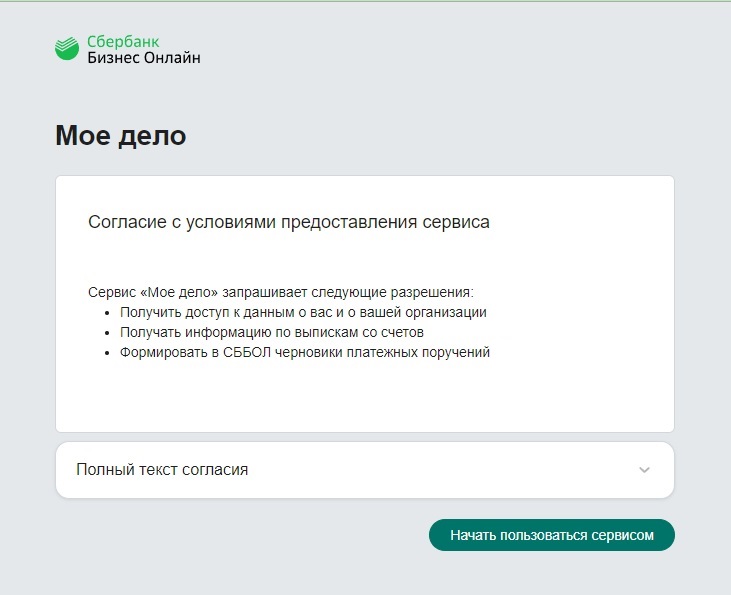Click "Получать информацию по выпискам со счетов" item
Screen dimensions: 731x595
point(271,332)
